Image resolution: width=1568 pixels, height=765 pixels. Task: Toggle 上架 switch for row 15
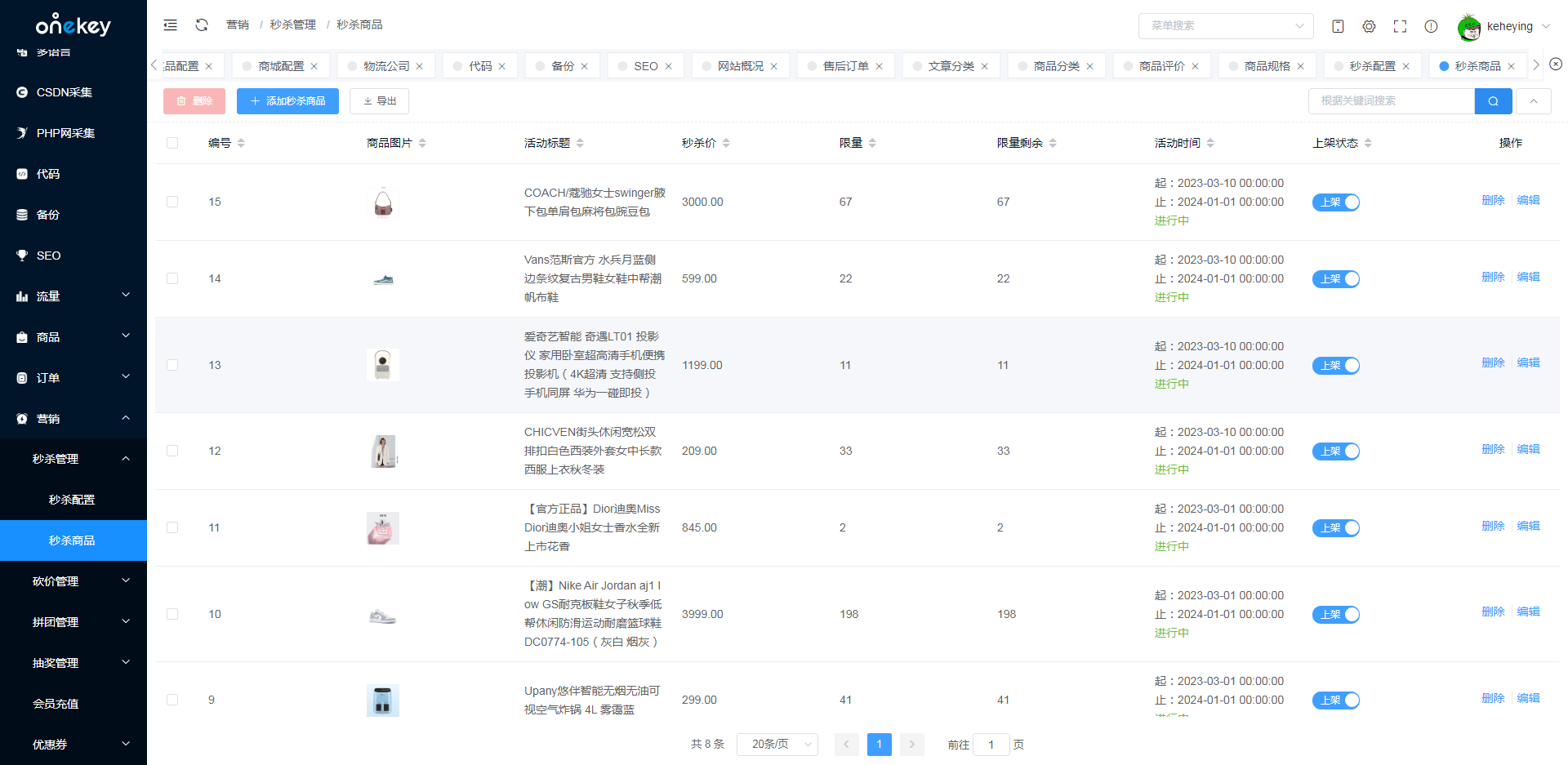point(1336,202)
